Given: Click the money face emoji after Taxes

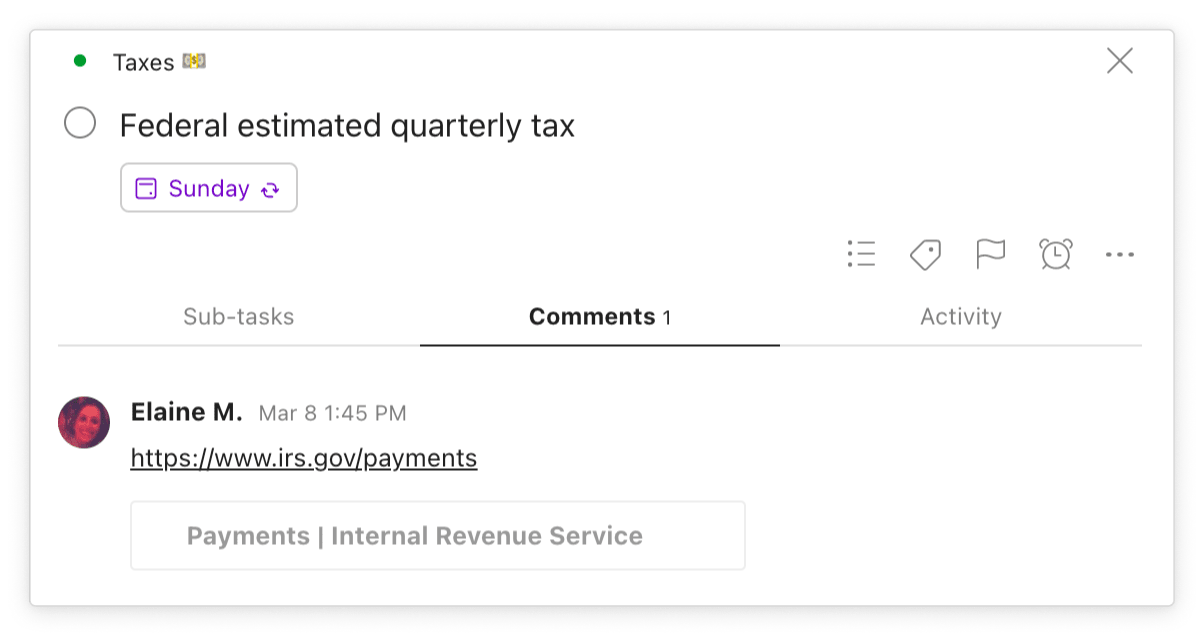Looking at the screenshot, I should (x=196, y=61).
